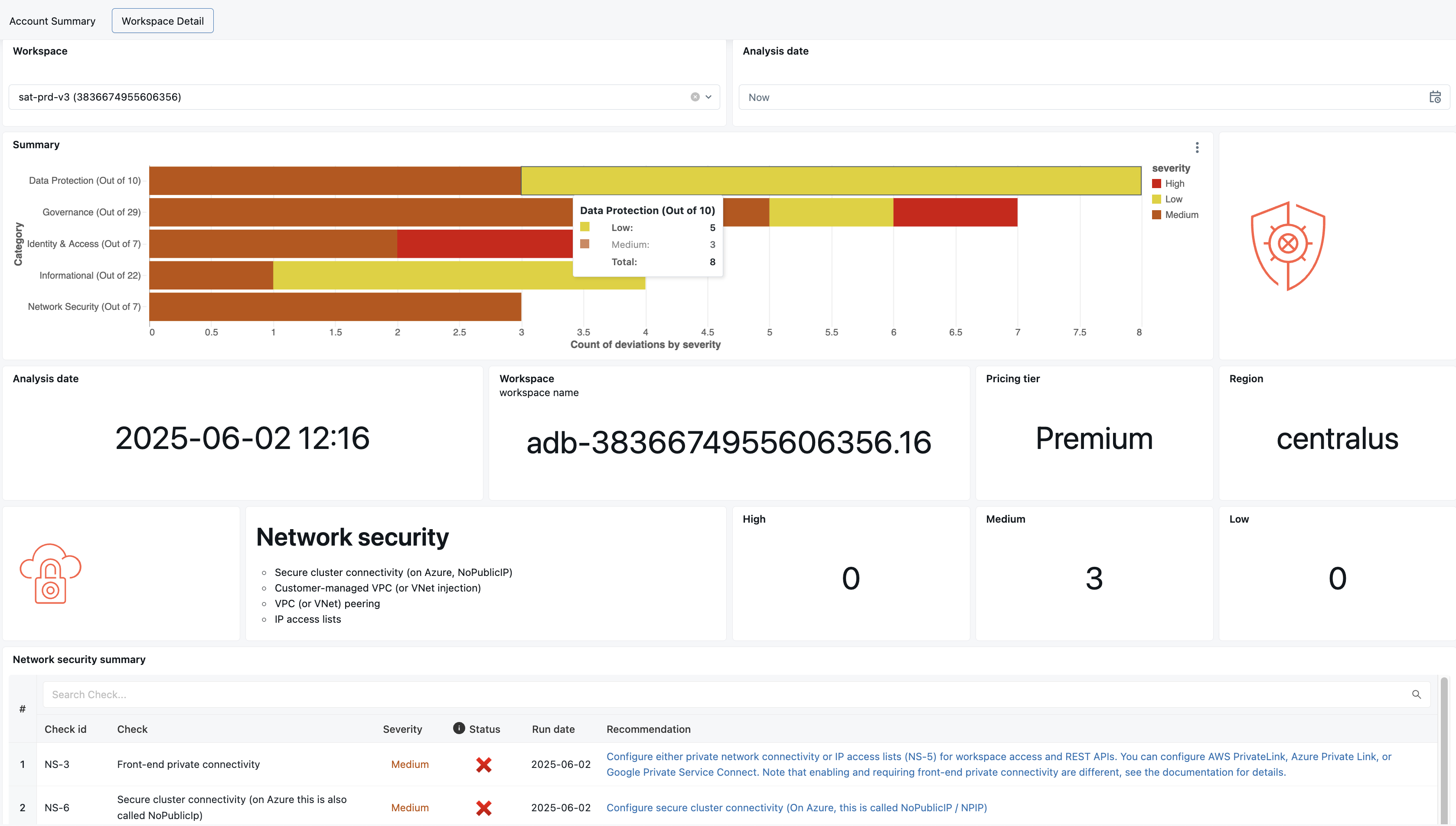This screenshot has width=1456, height=826.
Task: Open the Analysis date calendar picker
Action: pyautogui.click(x=1435, y=97)
